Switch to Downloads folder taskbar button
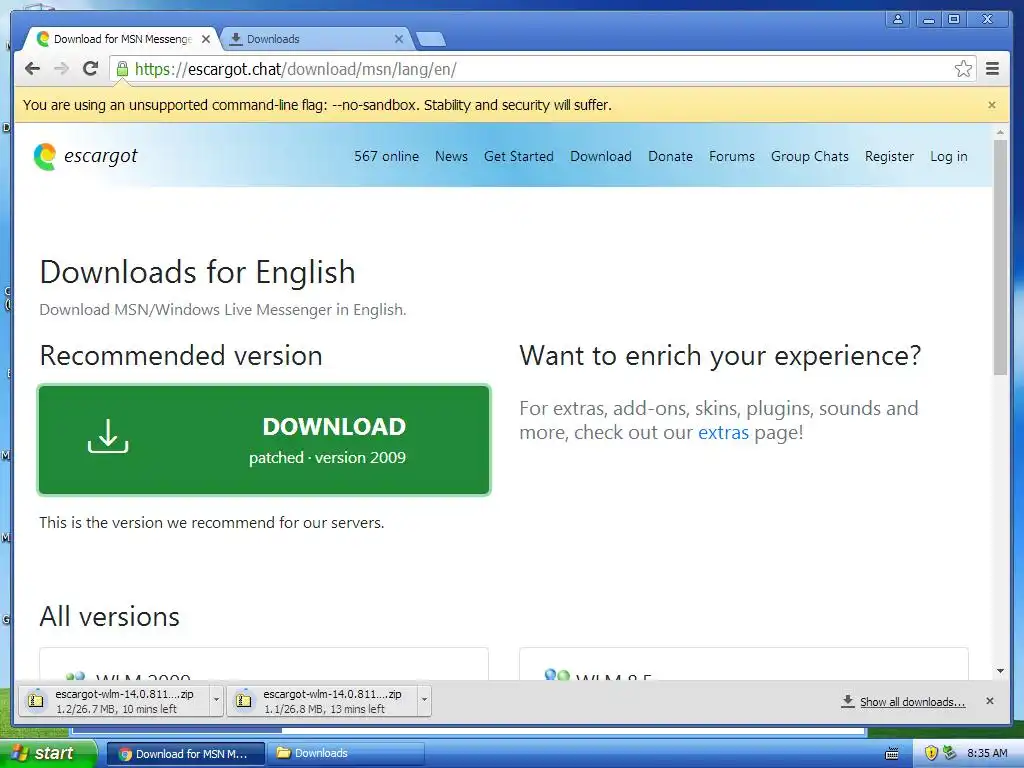 pyautogui.click(x=347, y=753)
